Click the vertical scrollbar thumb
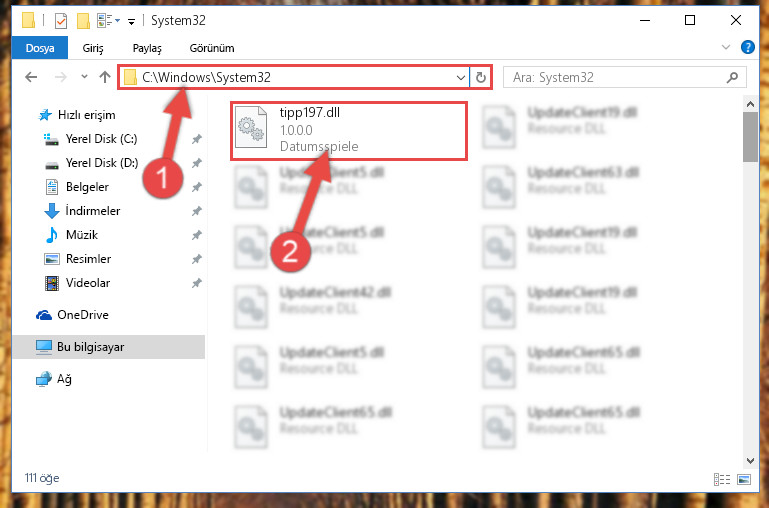The width and height of the screenshot is (769, 508). click(x=750, y=137)
